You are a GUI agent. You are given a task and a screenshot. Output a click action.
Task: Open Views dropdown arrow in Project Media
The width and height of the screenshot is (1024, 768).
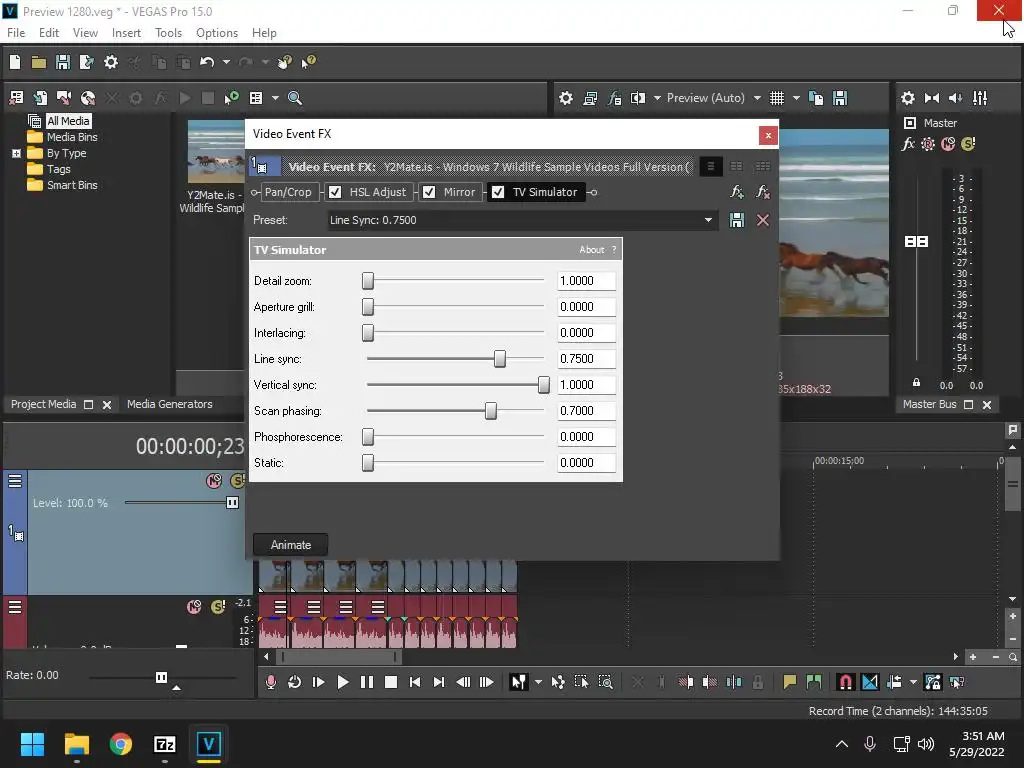coord(275,98)
